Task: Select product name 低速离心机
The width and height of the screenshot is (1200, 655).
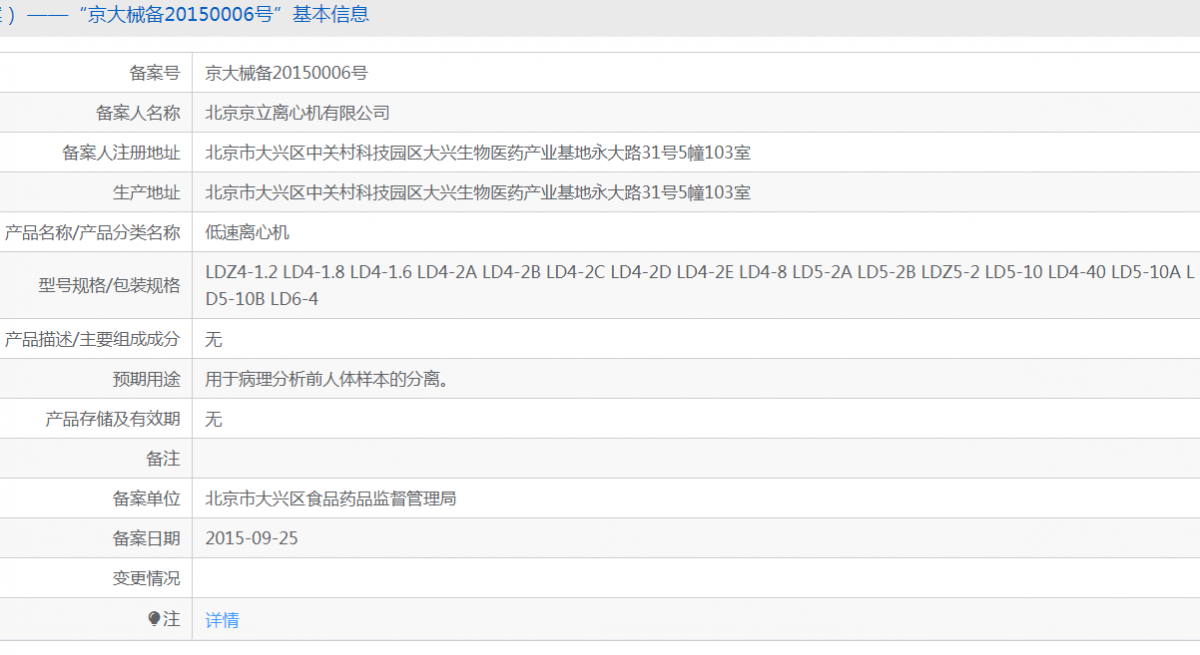Action: click(247, 233)
